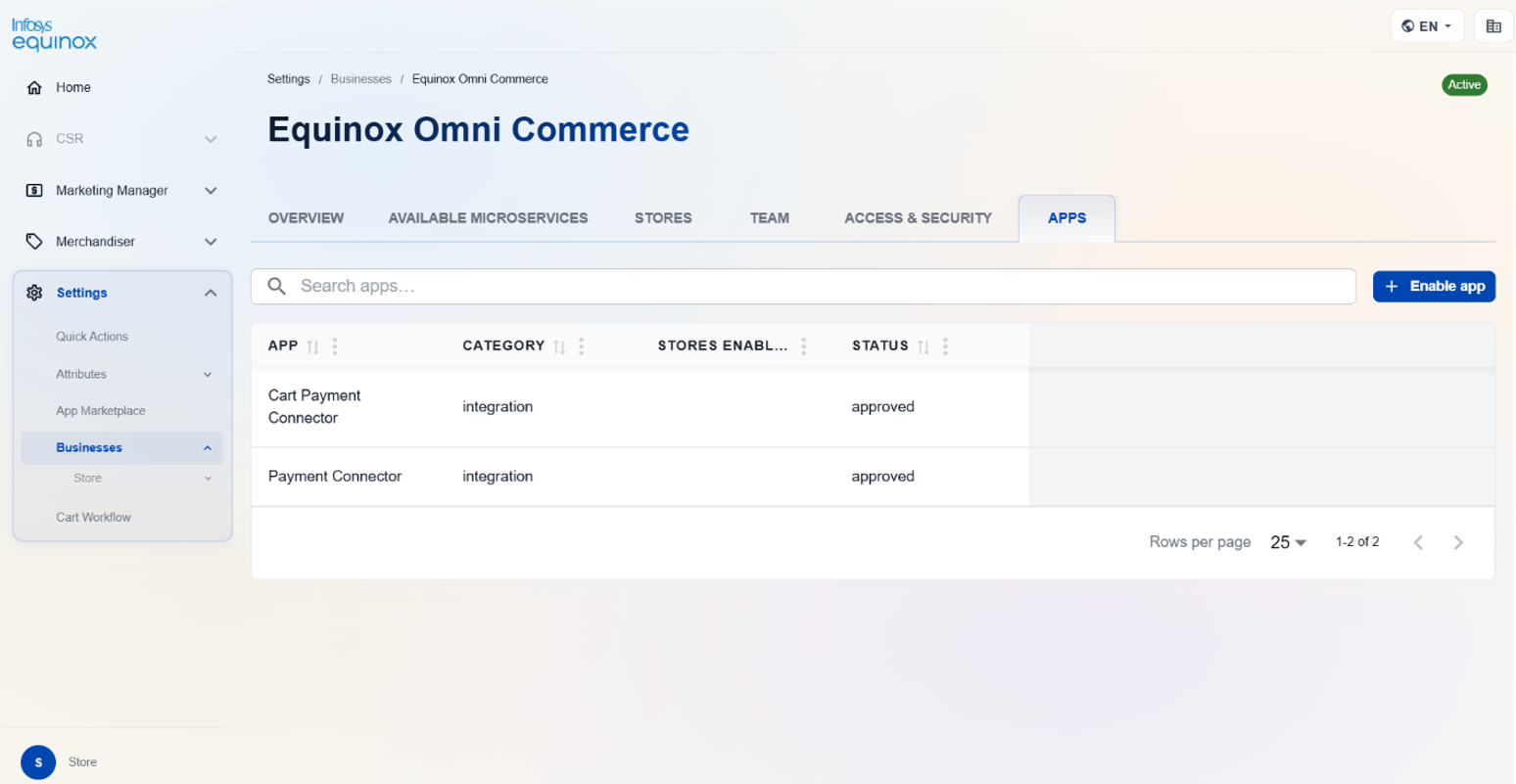Image resolution: width=1516 pixels, height=784 pixels.
Task: Click Cart Payment Connector's integration cell
Action: [497, 407]
